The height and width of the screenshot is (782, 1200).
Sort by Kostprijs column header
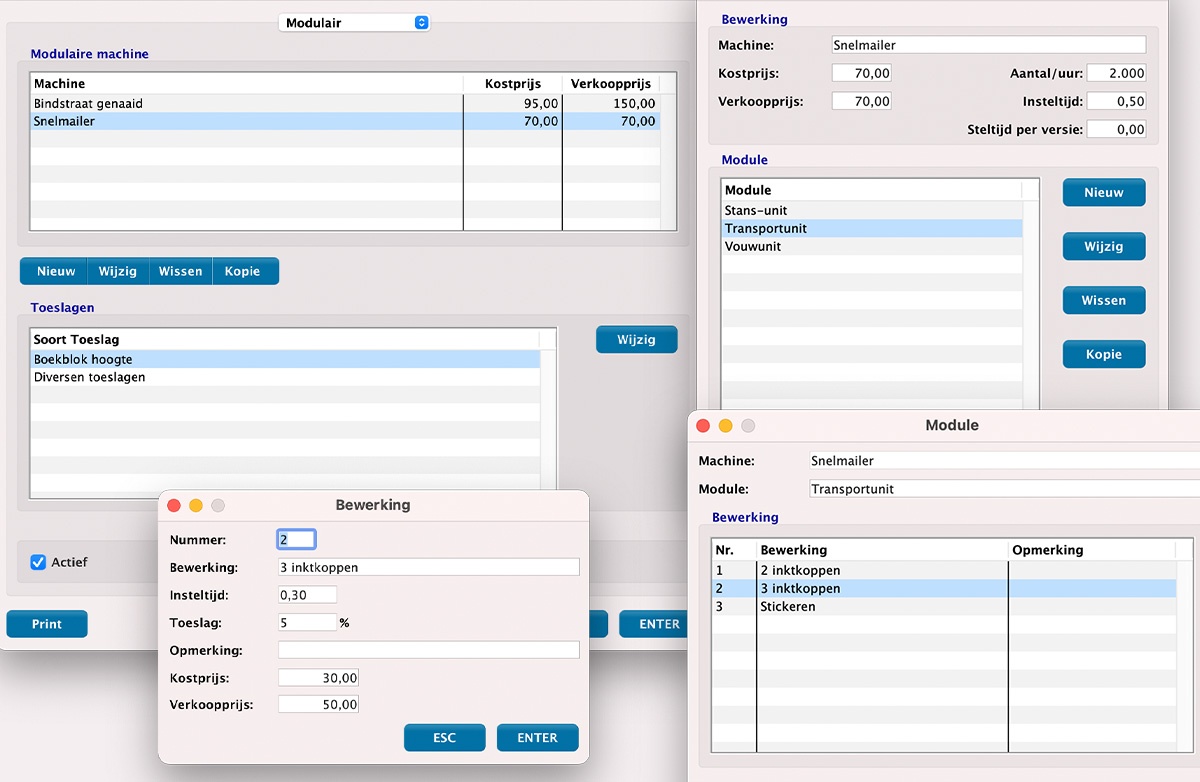pos(513,83)
